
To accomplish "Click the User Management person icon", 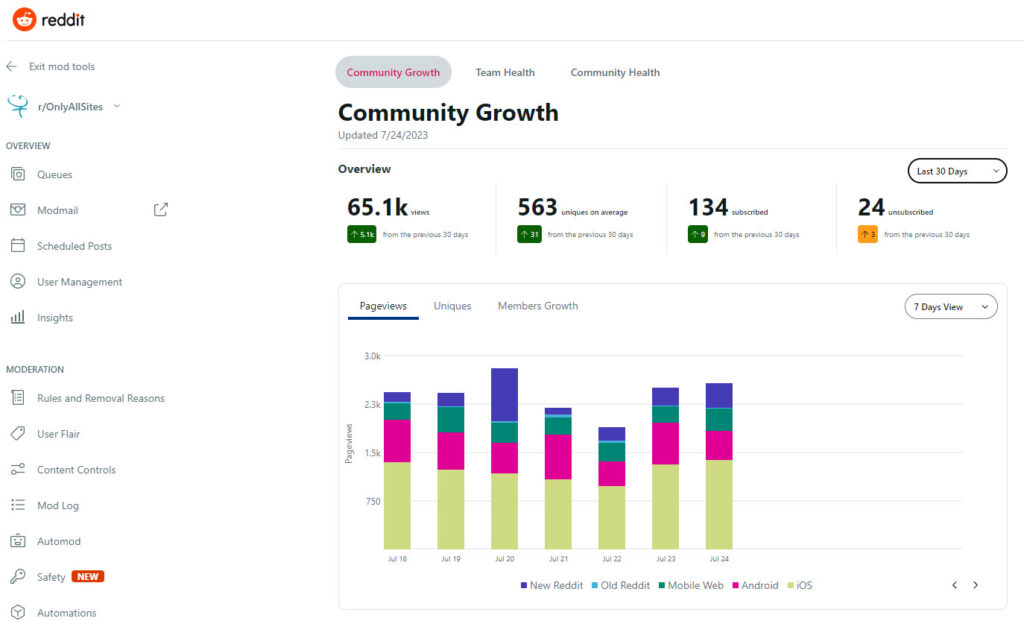I will [x=17, y=282].
